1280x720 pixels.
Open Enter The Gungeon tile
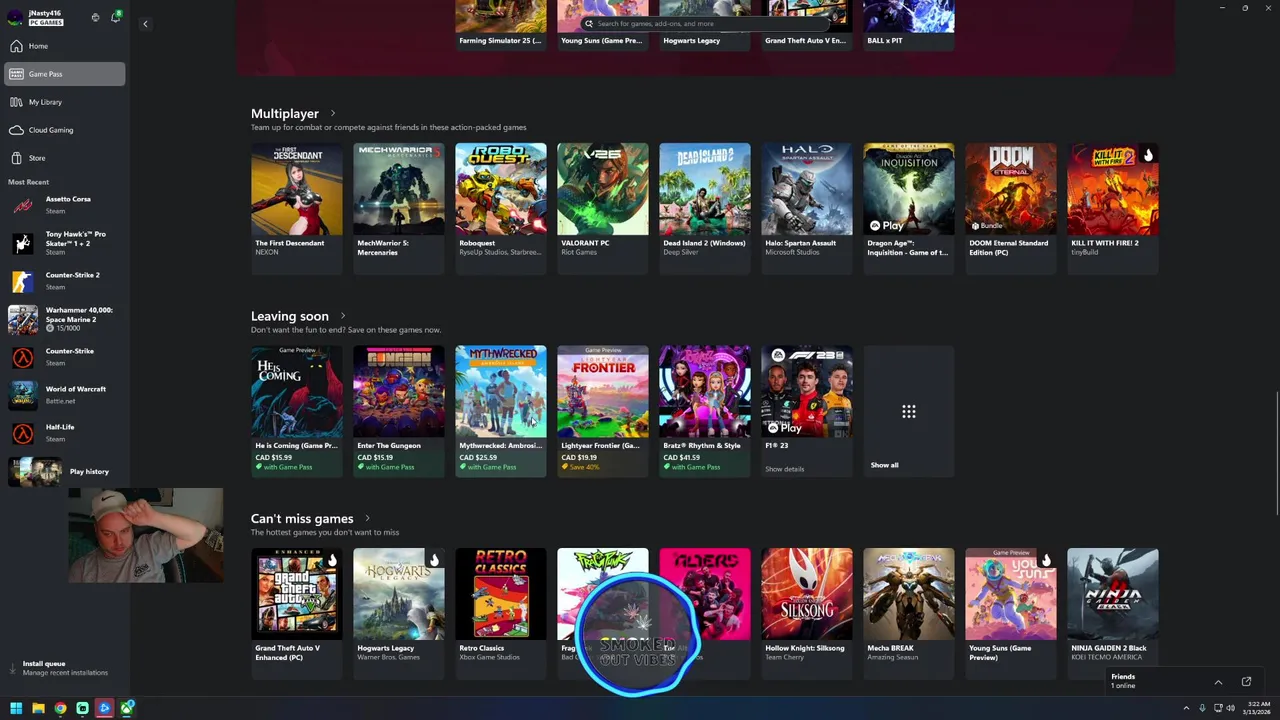click(x=398, y=411)
